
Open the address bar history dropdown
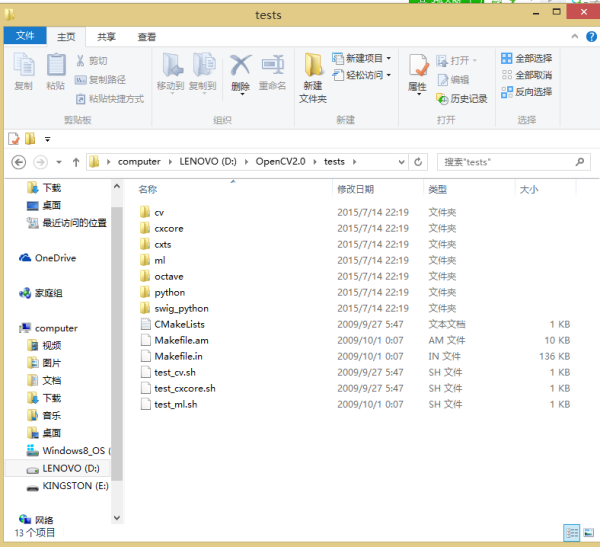click(x=401, y=162)
